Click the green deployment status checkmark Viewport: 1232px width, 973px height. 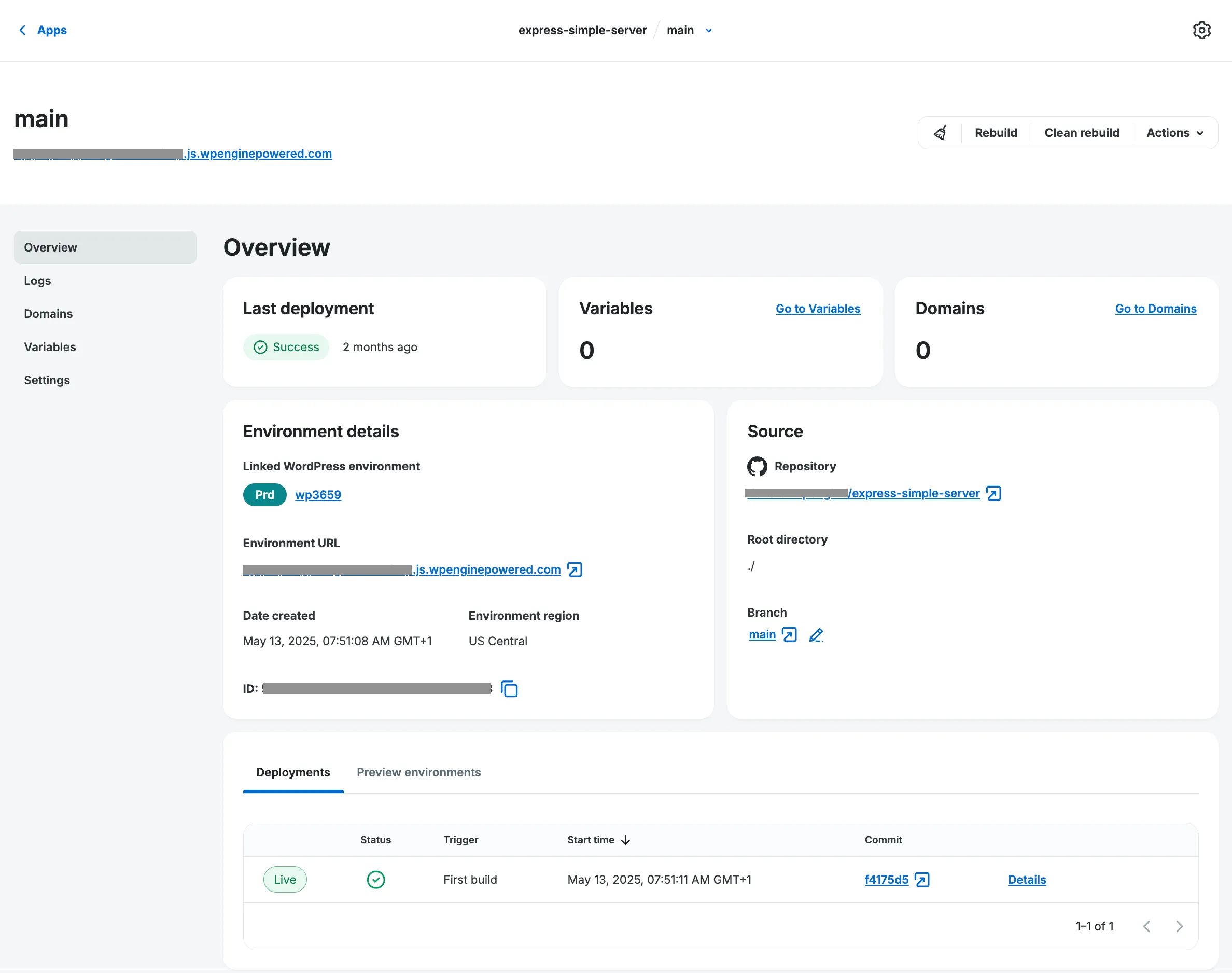click(376, 880)
